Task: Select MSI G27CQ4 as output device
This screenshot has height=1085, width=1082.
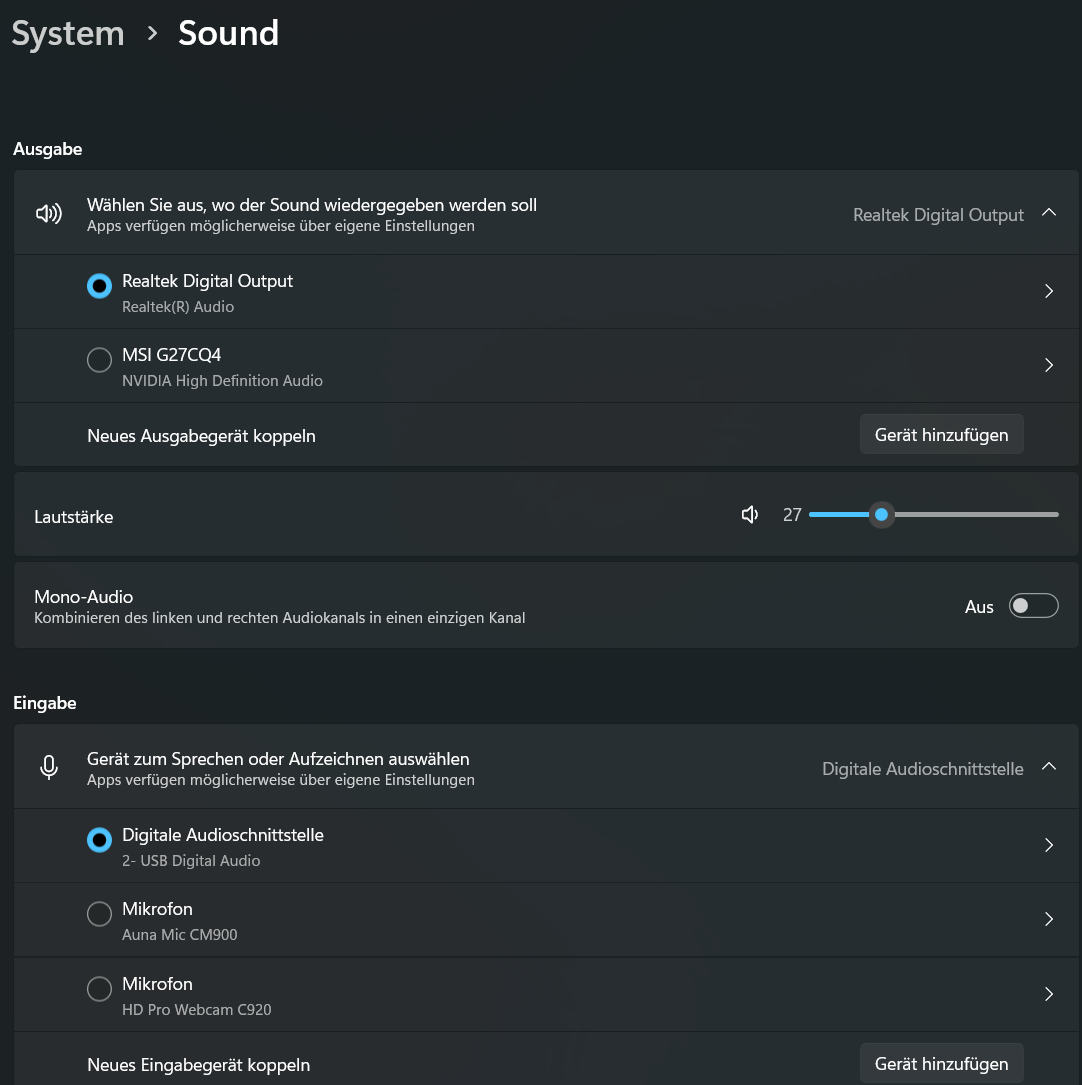Action: tap(99, 360)
